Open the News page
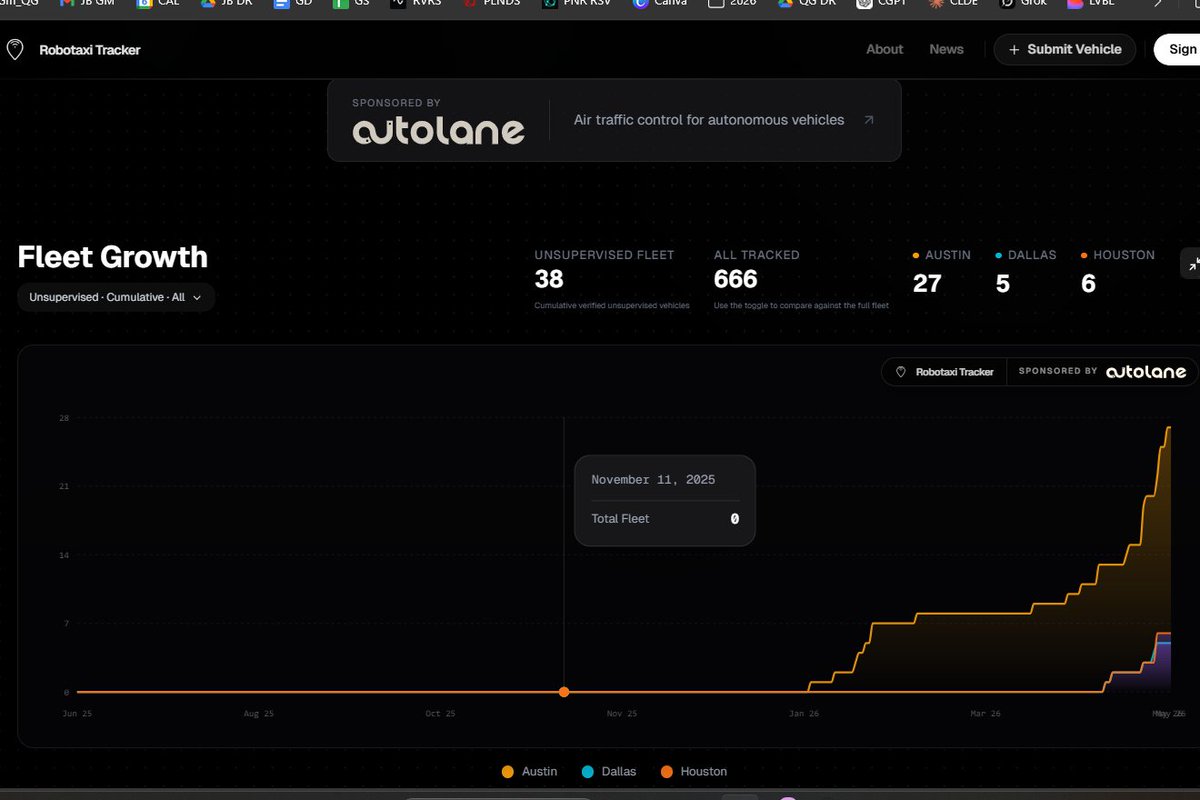Viewport: 1200px width, 800px height. tap(946, 49)
